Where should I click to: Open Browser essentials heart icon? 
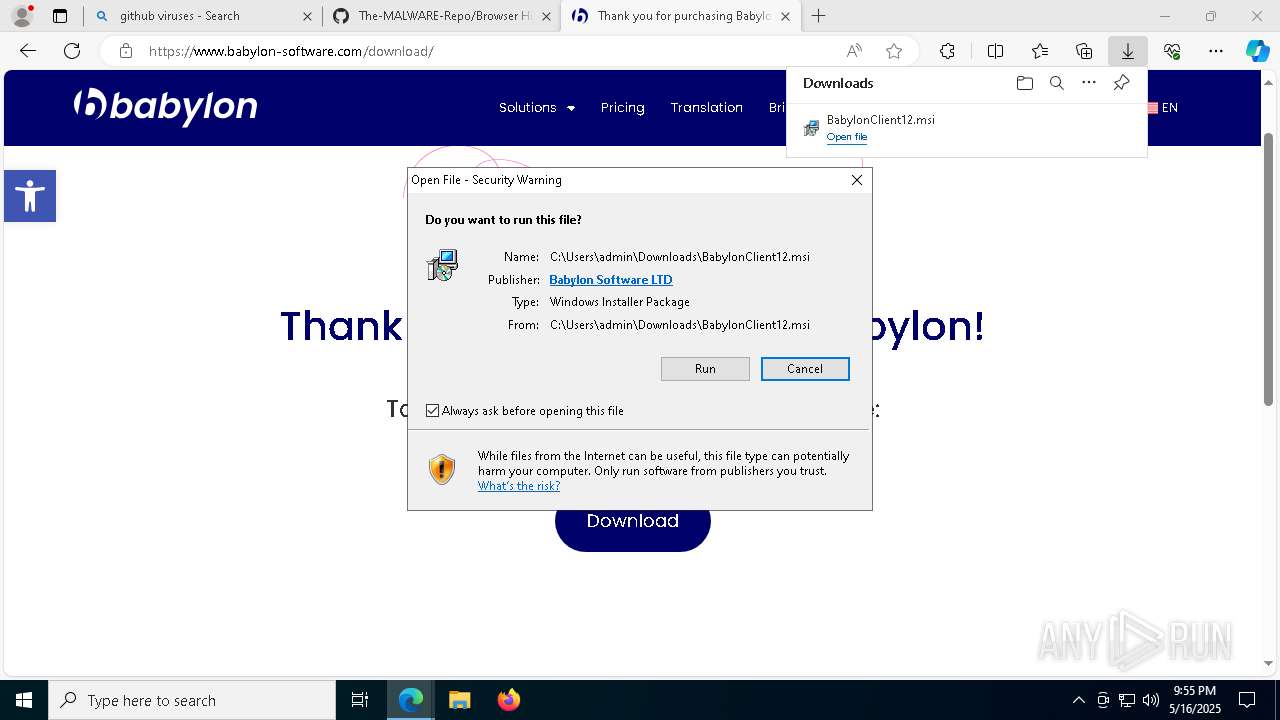pyautogui.click(x=1172, y=51)
